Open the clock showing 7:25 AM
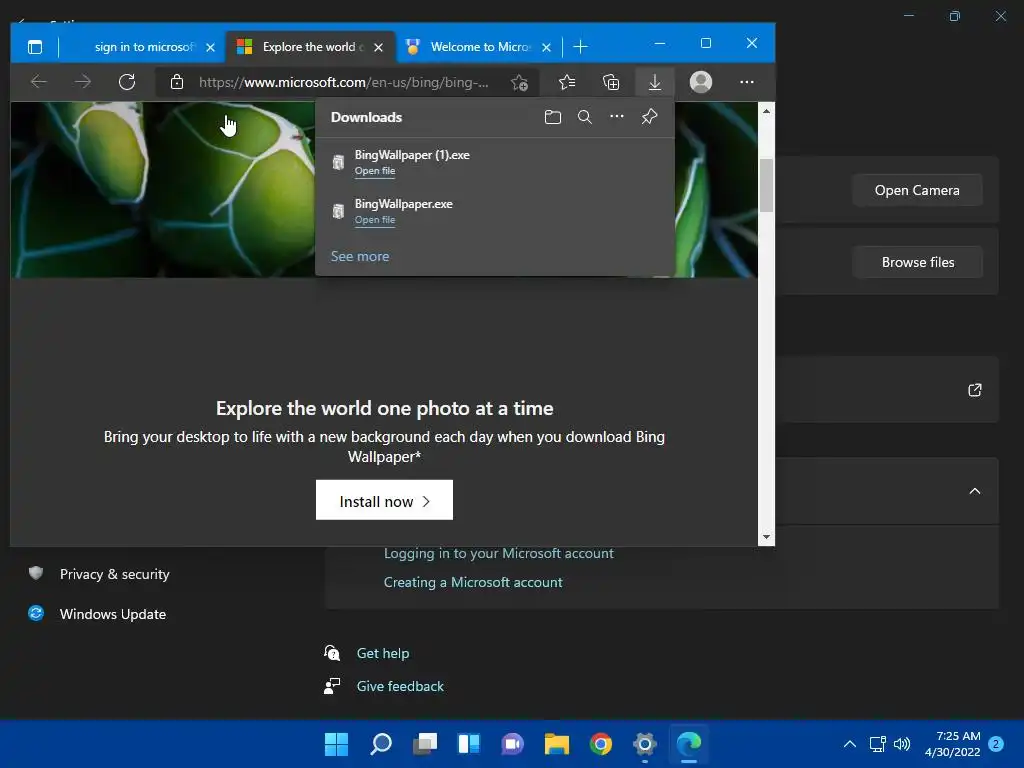Viewport: 1024px width, 768px height. 953,744
